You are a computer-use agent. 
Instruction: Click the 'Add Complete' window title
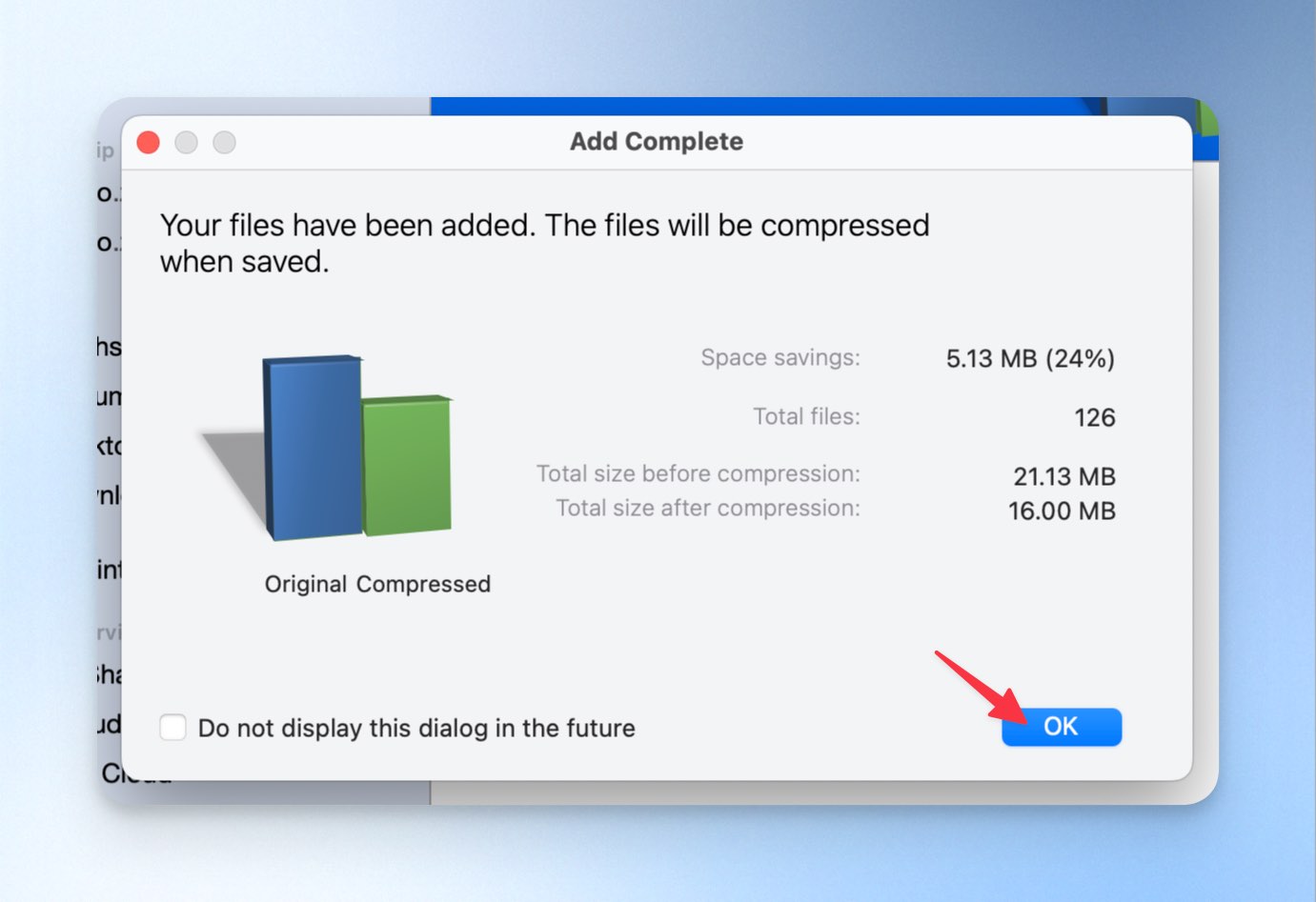(657, 141)
